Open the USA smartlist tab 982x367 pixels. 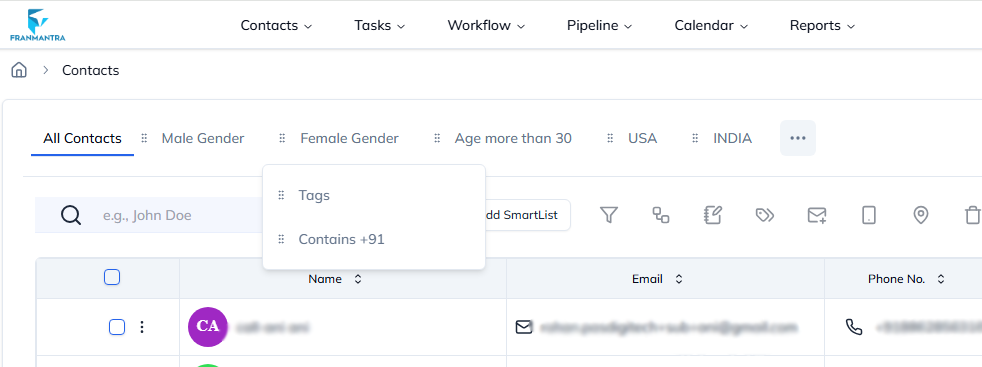[643, 138]
